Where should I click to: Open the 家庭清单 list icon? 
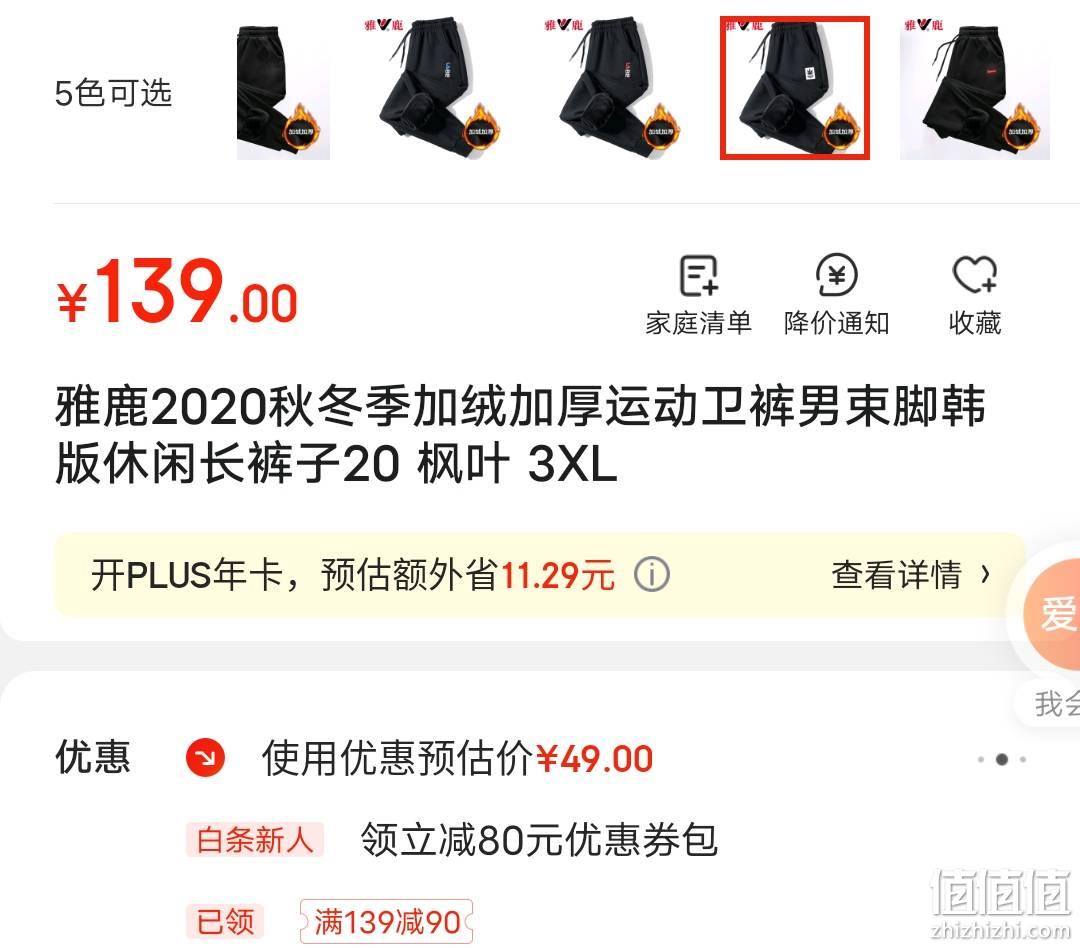point(698,276)
